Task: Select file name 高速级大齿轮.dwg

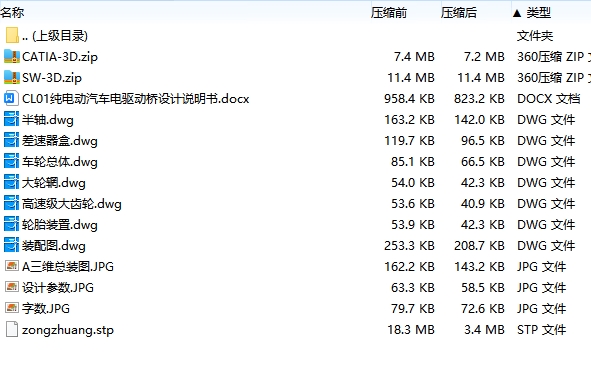Action: click(72, 204)
